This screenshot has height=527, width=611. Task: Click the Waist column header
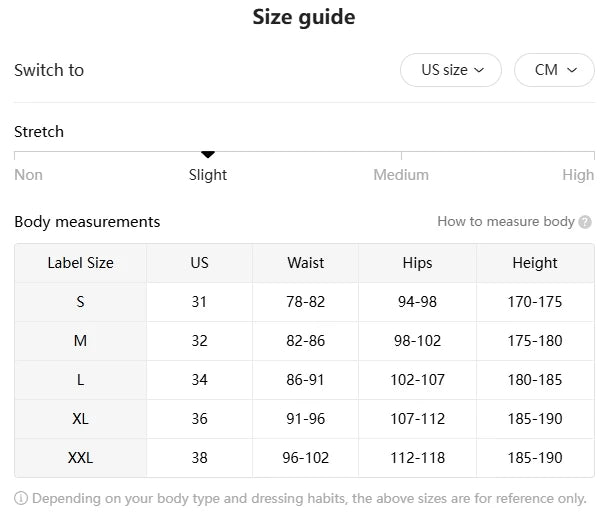point(305,263)
